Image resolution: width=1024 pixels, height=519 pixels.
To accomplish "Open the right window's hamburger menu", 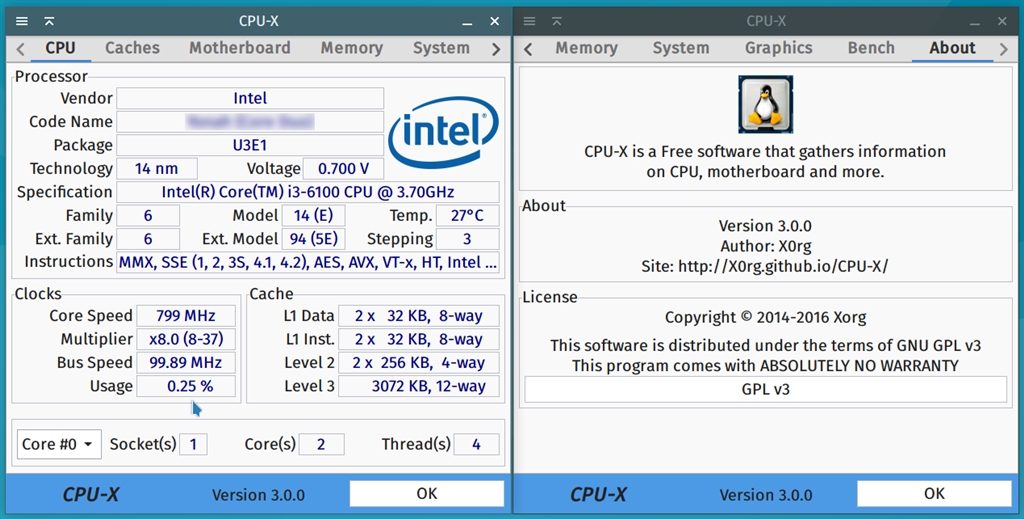I will (x=530, y=21).
